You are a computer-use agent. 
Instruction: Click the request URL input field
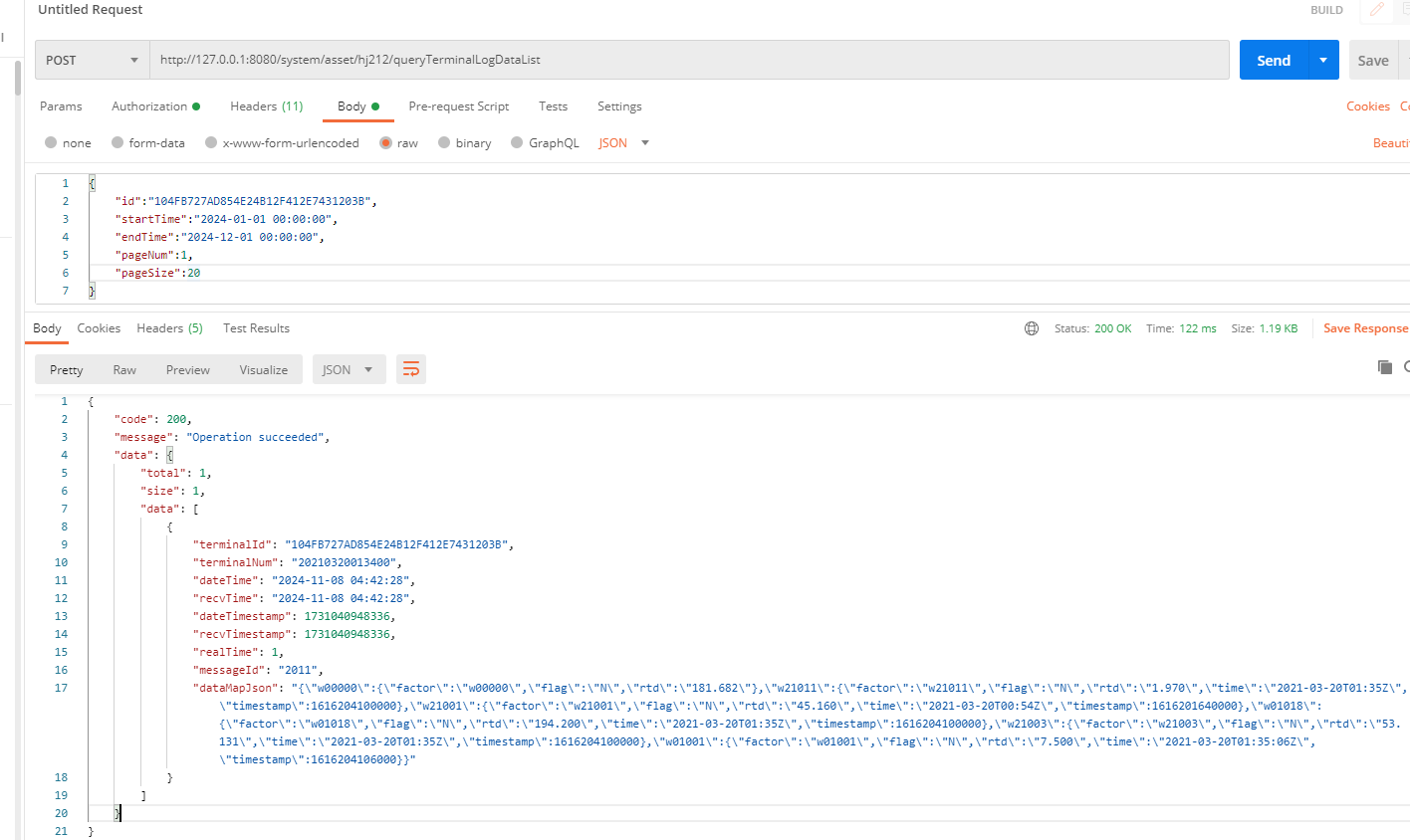coord(687,60)
